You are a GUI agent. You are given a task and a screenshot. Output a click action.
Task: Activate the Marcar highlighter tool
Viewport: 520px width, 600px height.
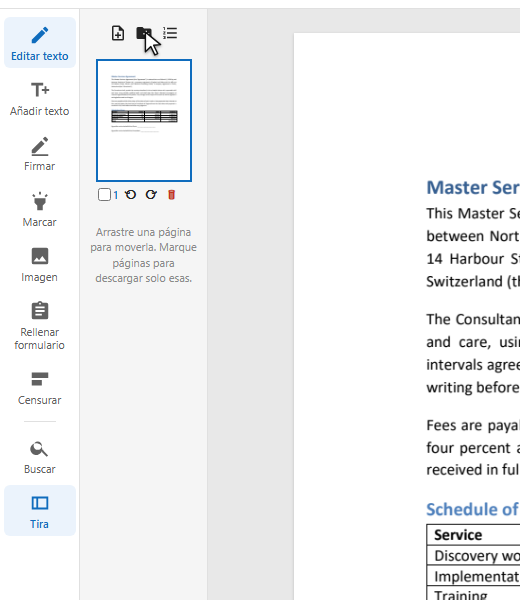(x=40, y=209)
